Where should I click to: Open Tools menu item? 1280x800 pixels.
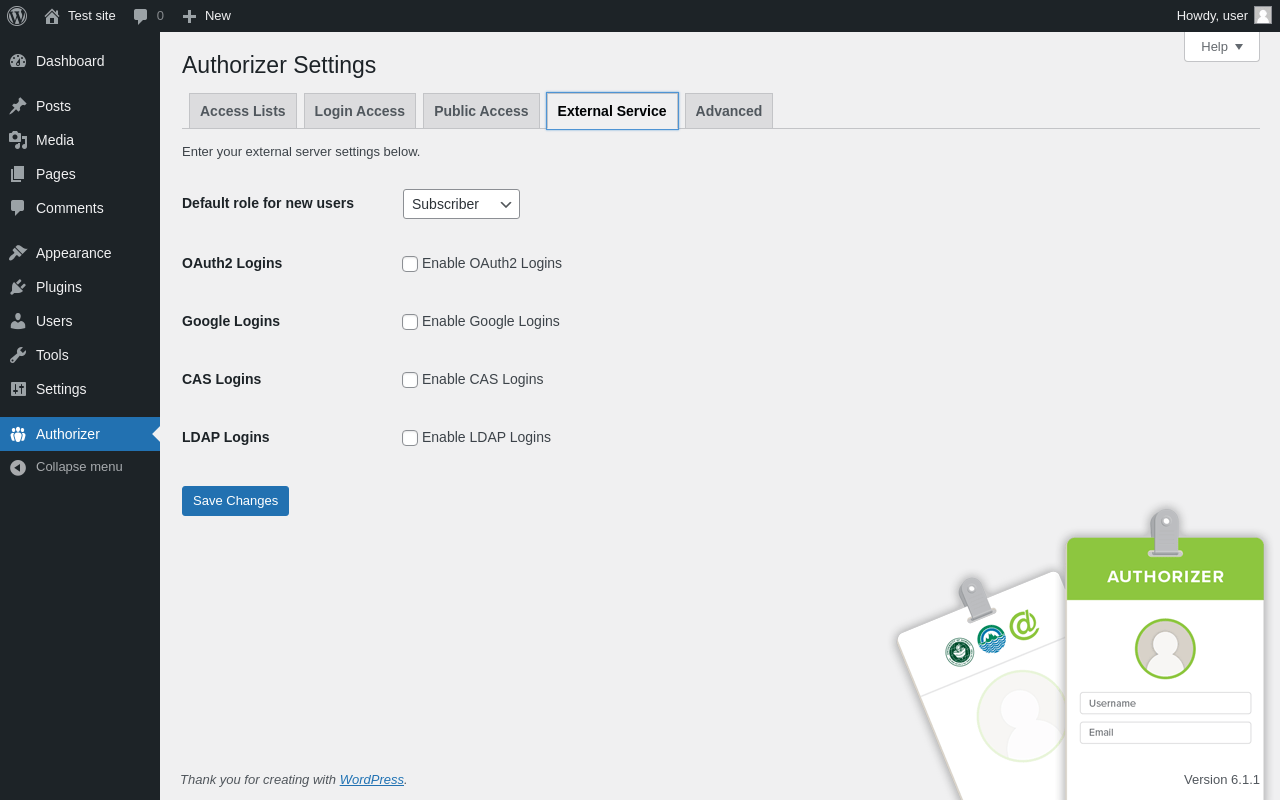[80, 355]
